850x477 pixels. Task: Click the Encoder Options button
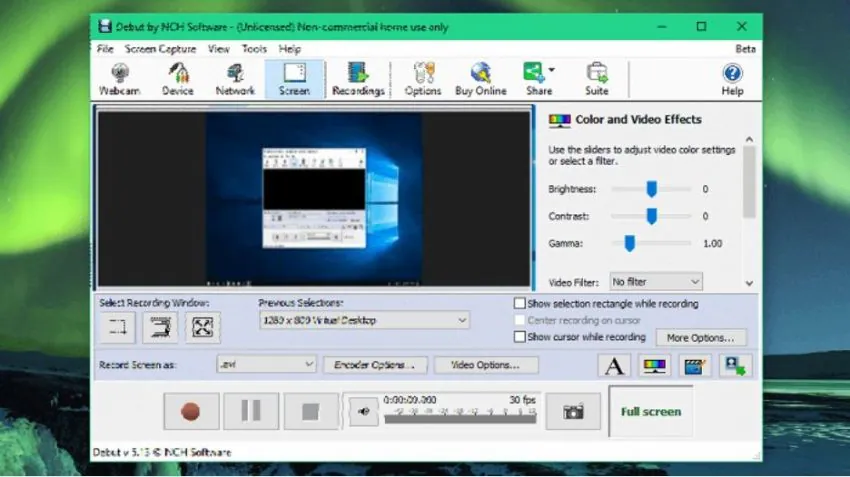coord(375,365)
